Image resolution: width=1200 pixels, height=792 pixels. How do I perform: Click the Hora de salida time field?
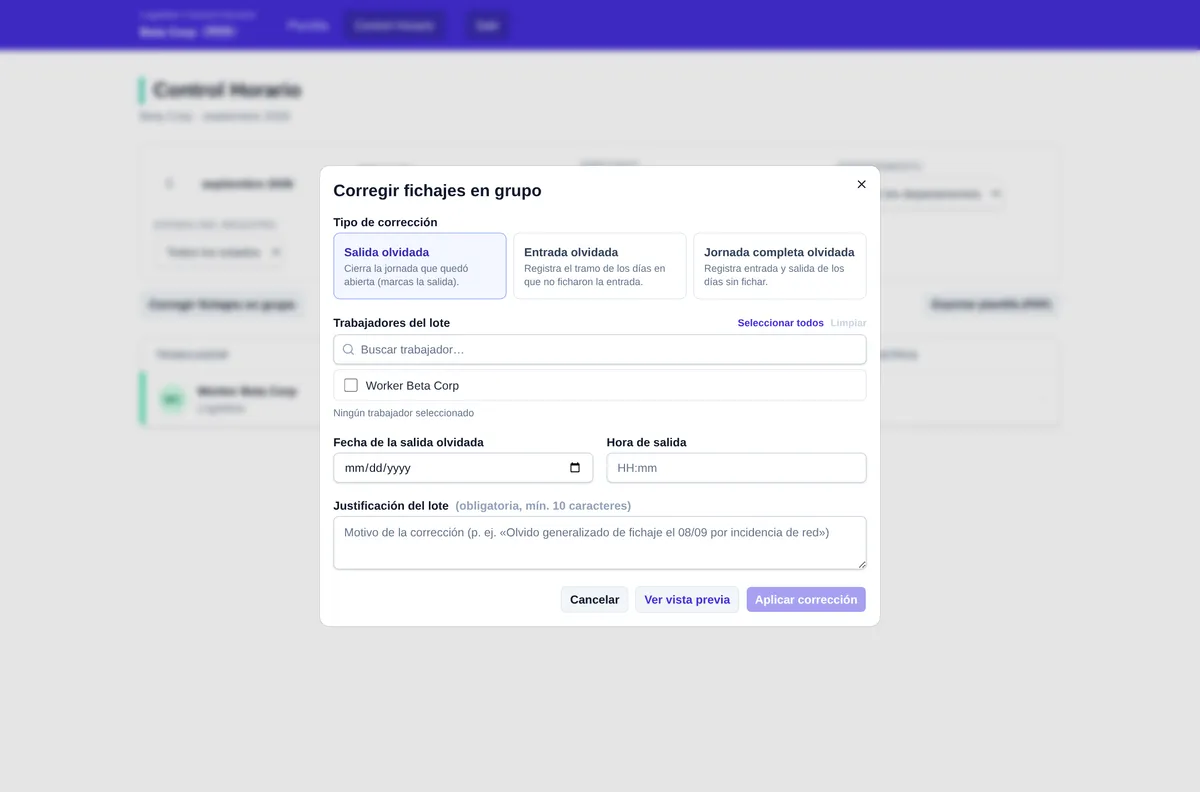(x=737, y=467)
